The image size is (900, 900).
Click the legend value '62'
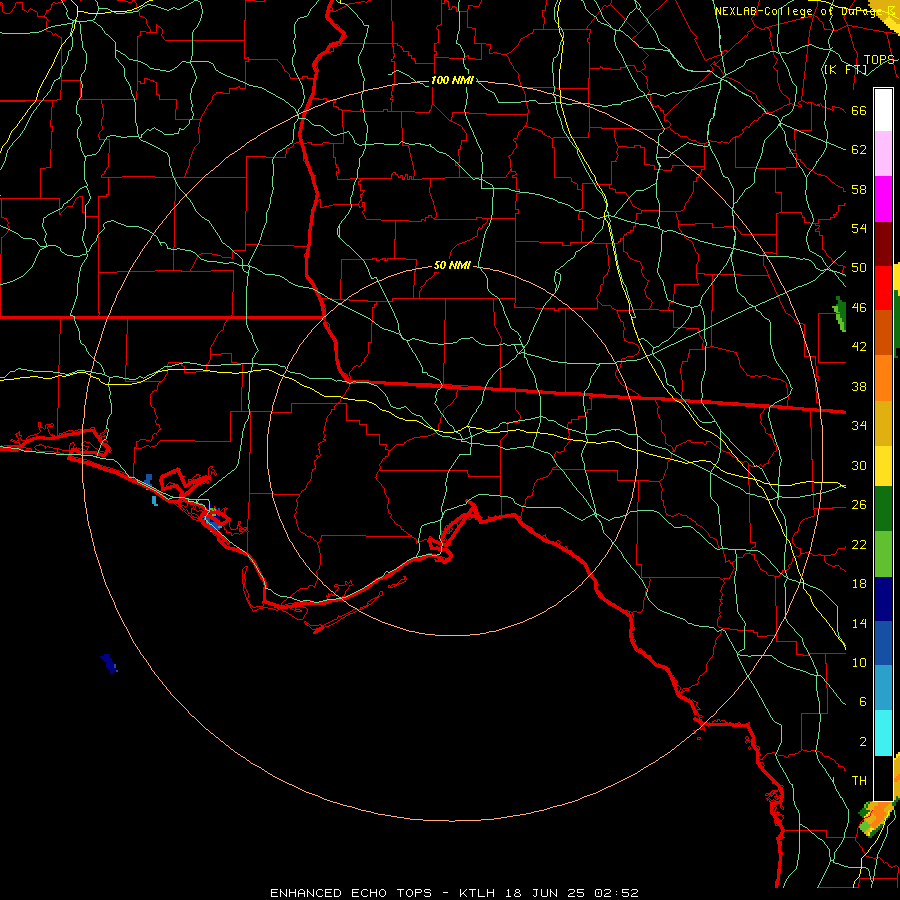859,150
